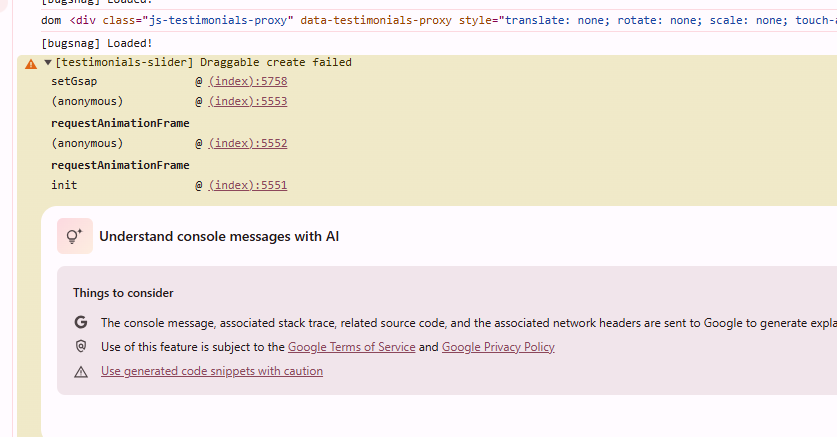Open the Google Privacy Policy link
The width and height of the screenshot is (837, 437).
coord(498,347)
